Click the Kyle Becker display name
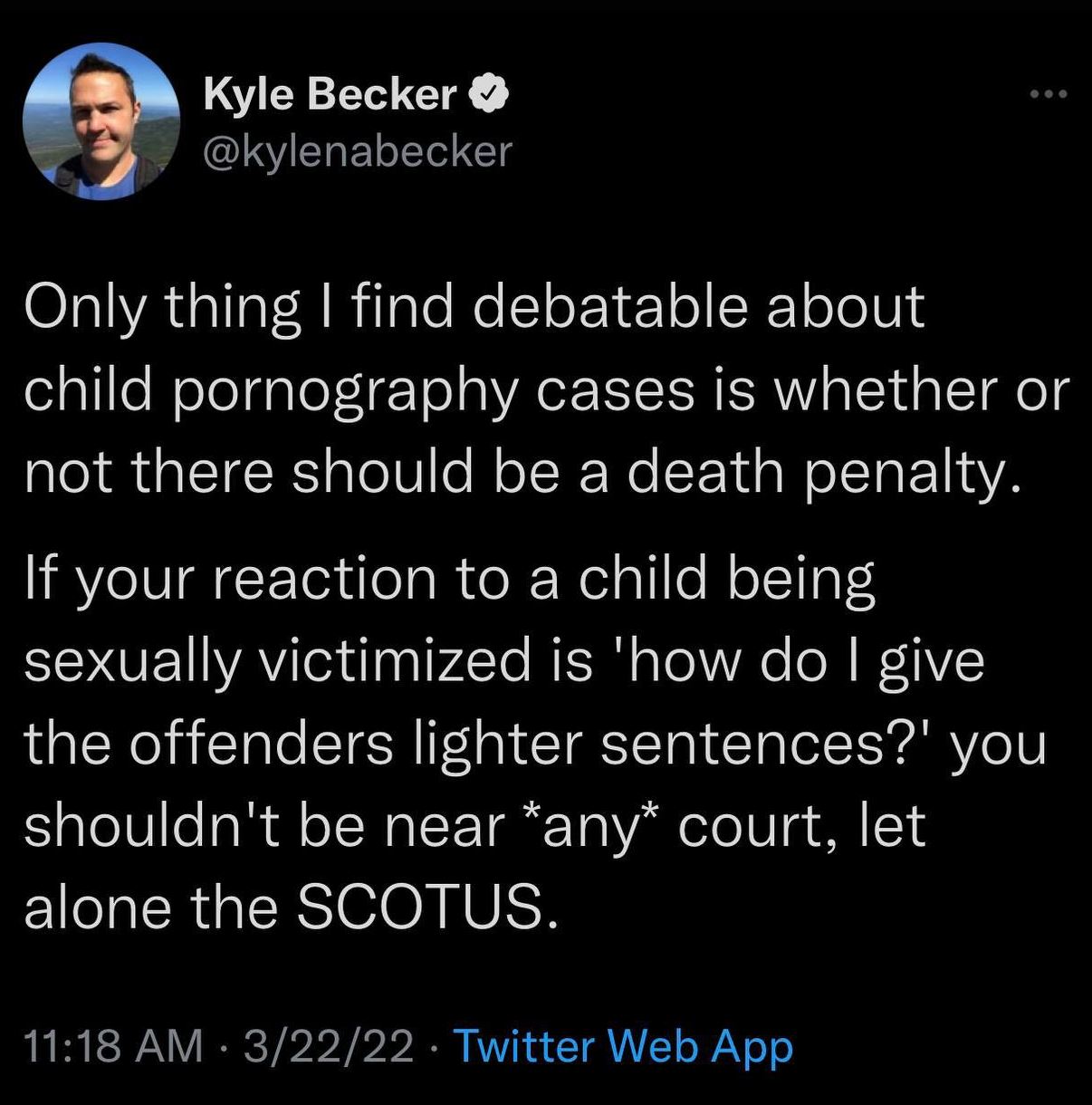This screenshot has height=1105, width=1092. click(330, 94)
